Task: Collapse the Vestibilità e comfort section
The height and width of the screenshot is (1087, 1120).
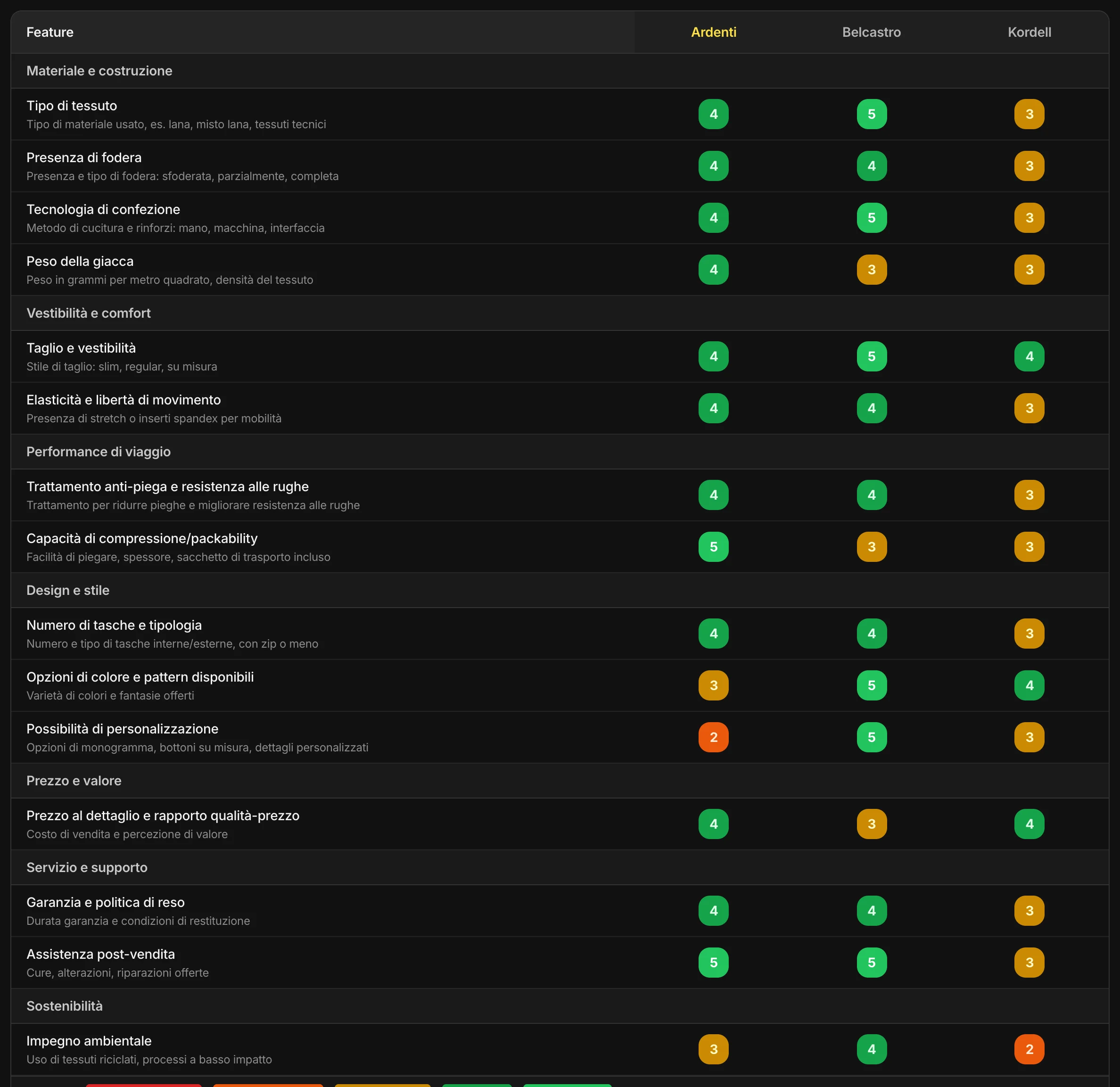Action: click(x=560, y=313)
